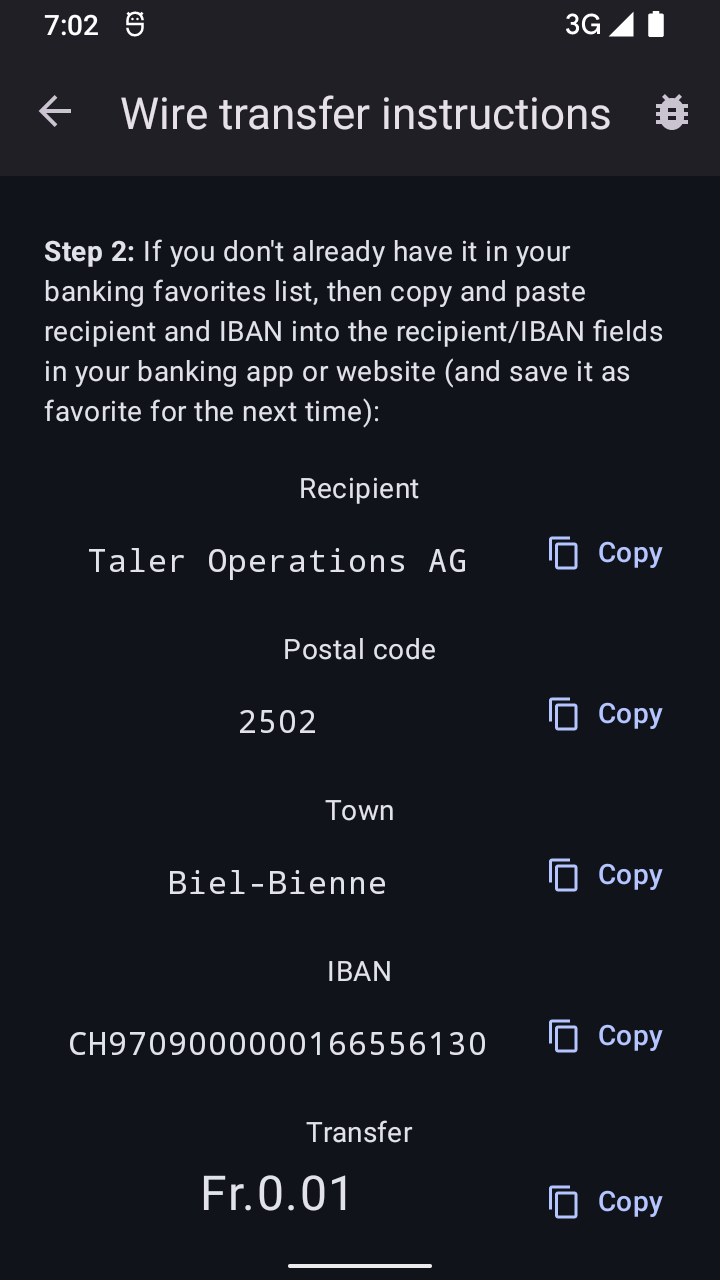
Task: Tap the home gesture bar at the bottom
Action: 360,1266
